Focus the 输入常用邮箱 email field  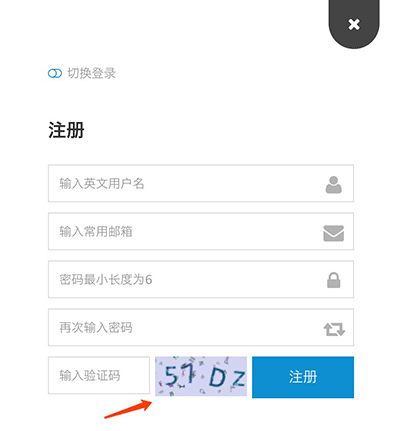click(x=201, y=231)
